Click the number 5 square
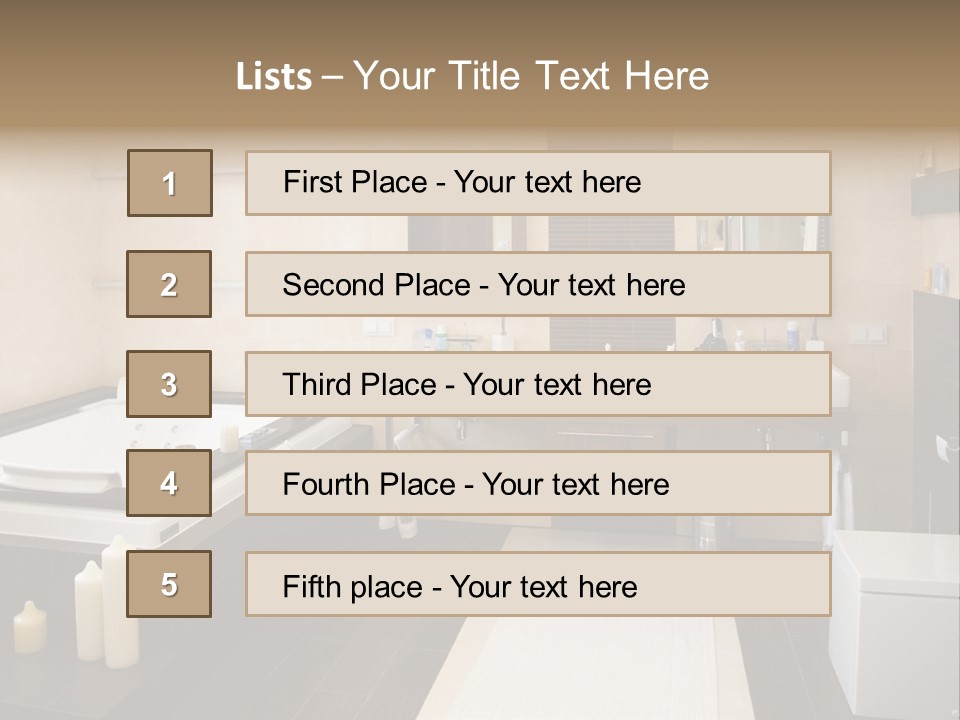960x720 pixels. (169, 584)
